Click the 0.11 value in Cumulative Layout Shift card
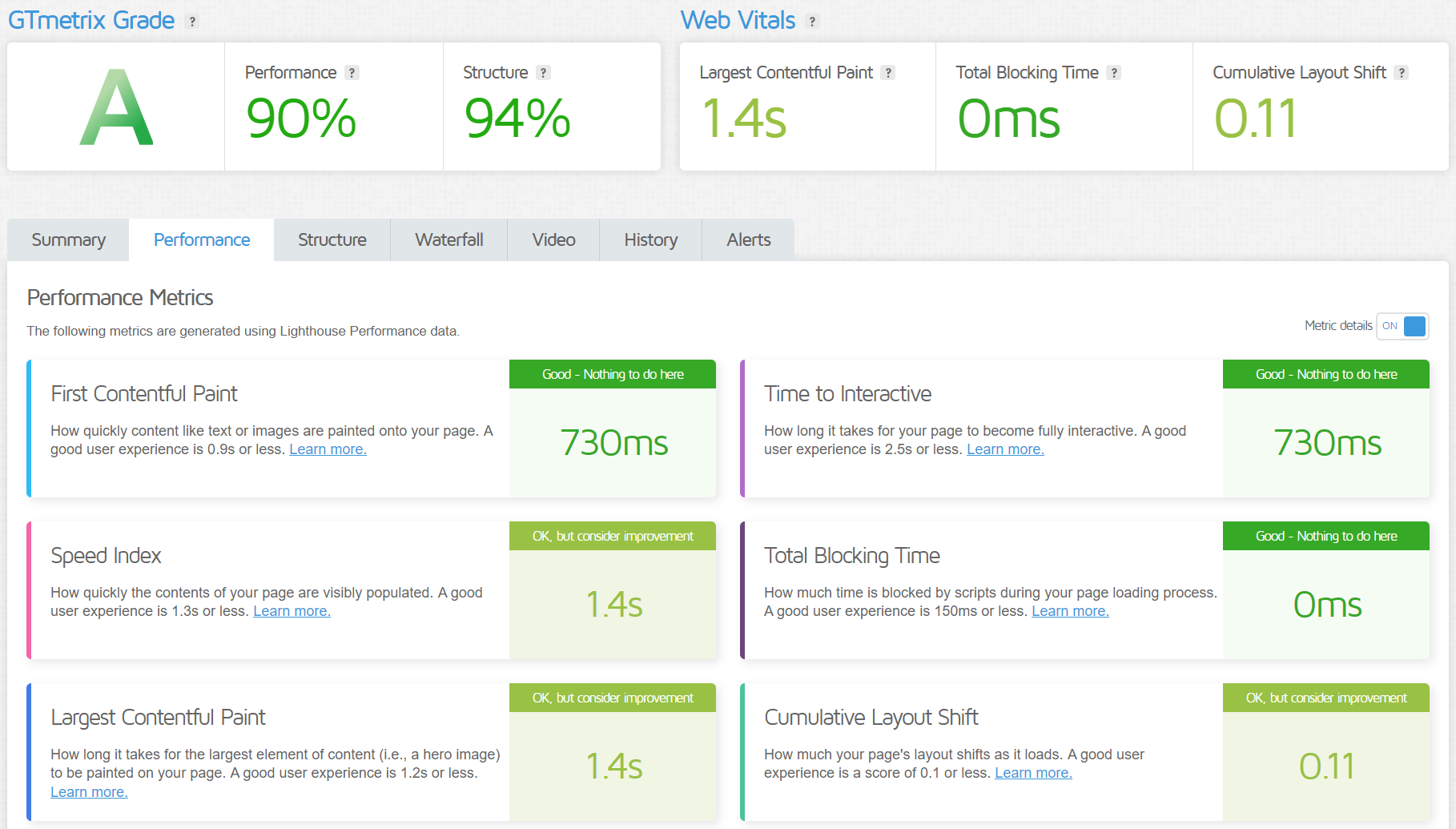The height and width of the screenshot is (829, 1456). click(1326, 767)
